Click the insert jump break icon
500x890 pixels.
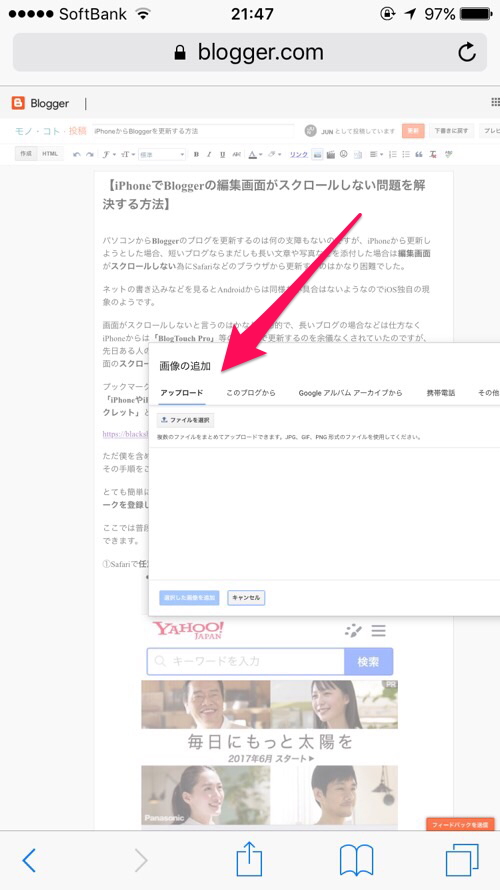point(358,154)
